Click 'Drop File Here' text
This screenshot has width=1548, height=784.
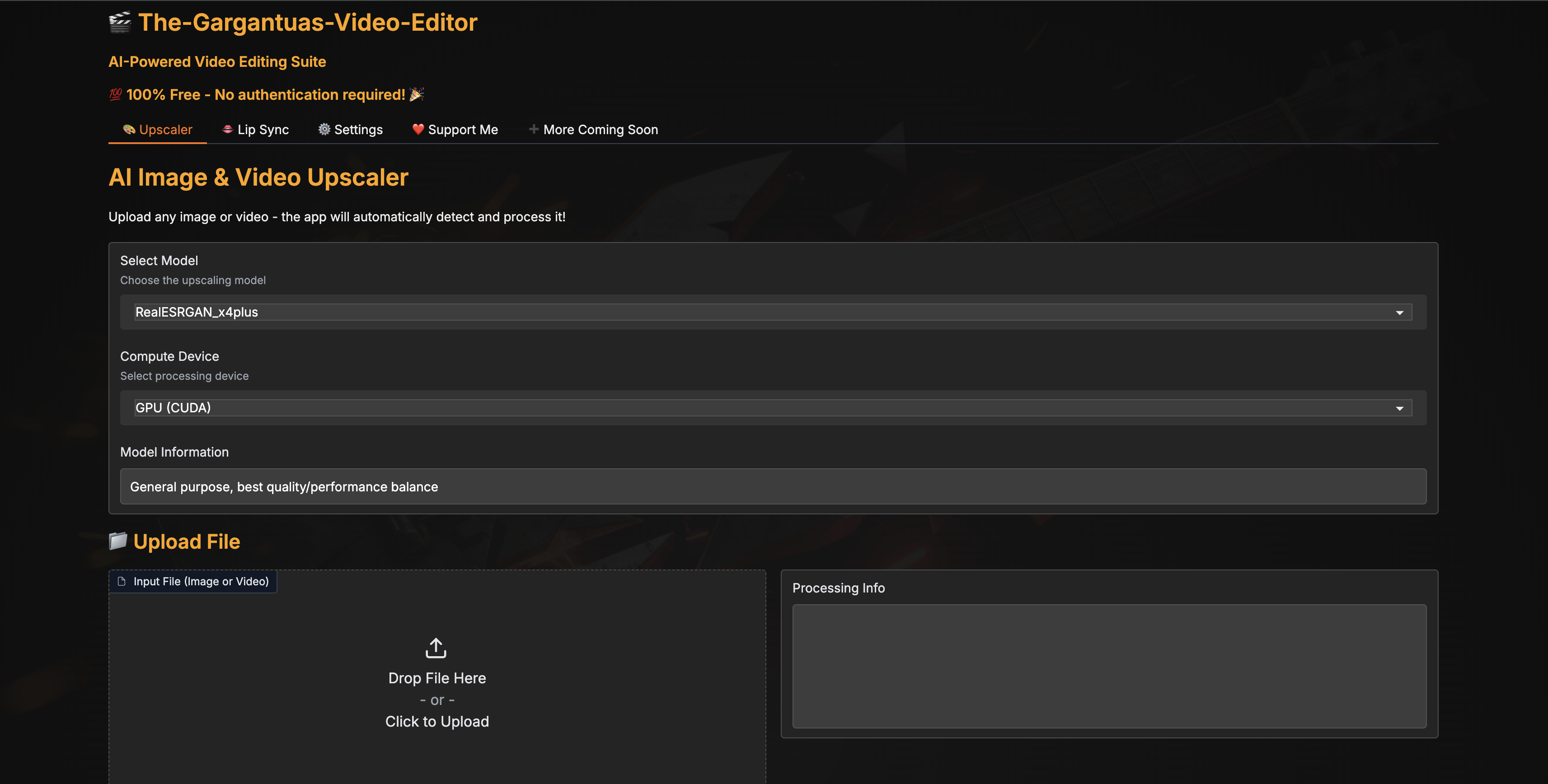(437, 678)
